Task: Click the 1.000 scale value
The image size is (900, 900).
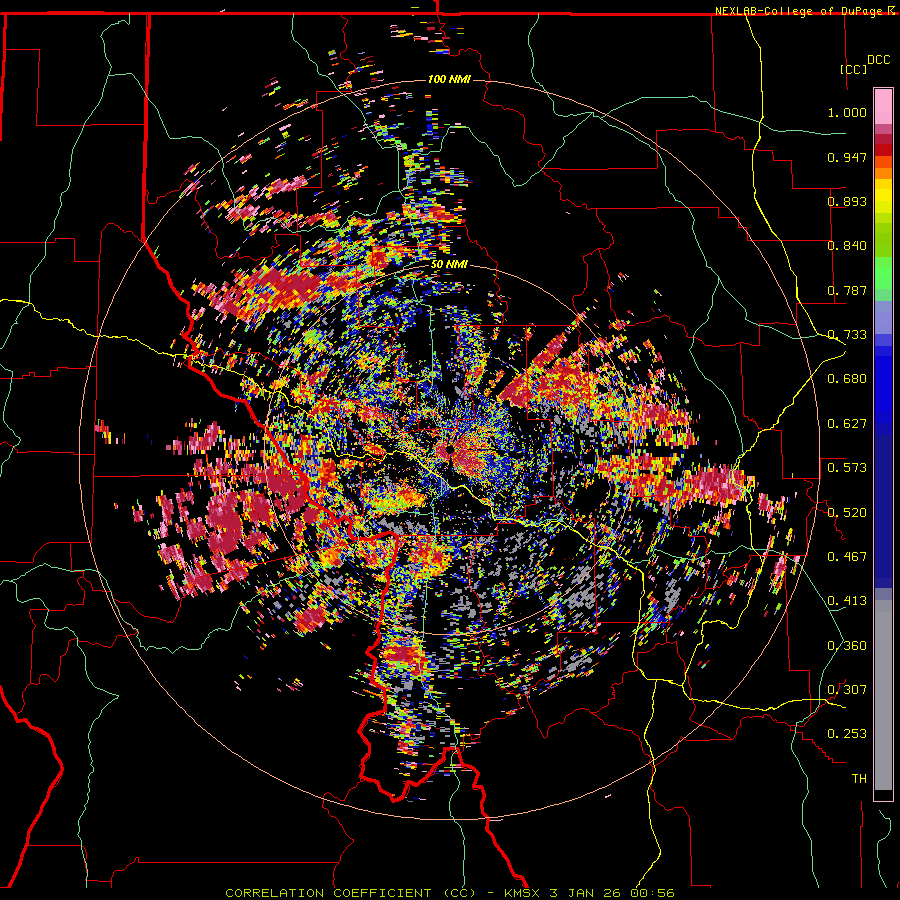Action: point(847,112)
